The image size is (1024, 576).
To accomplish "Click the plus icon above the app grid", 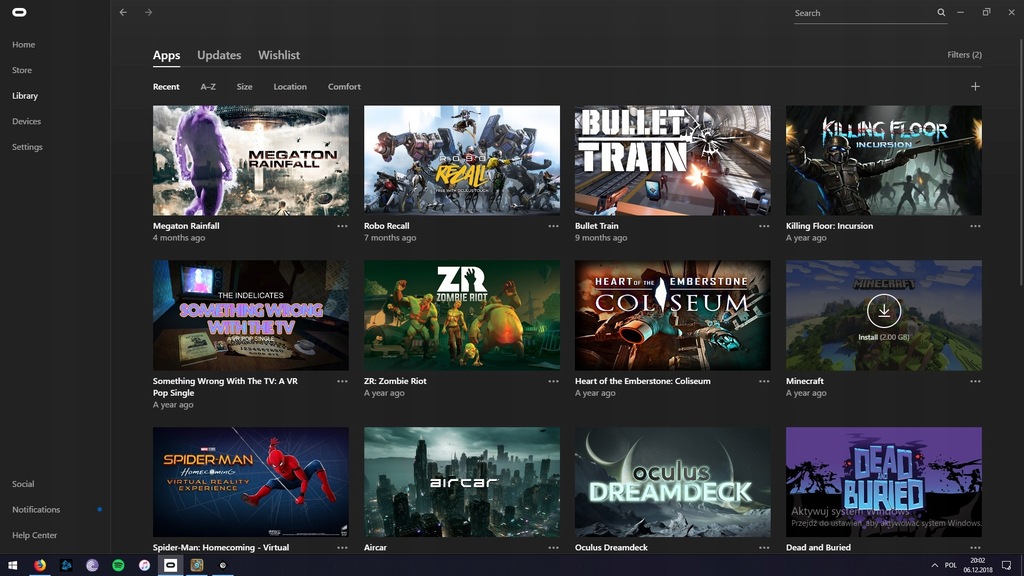I will (975, 86).
